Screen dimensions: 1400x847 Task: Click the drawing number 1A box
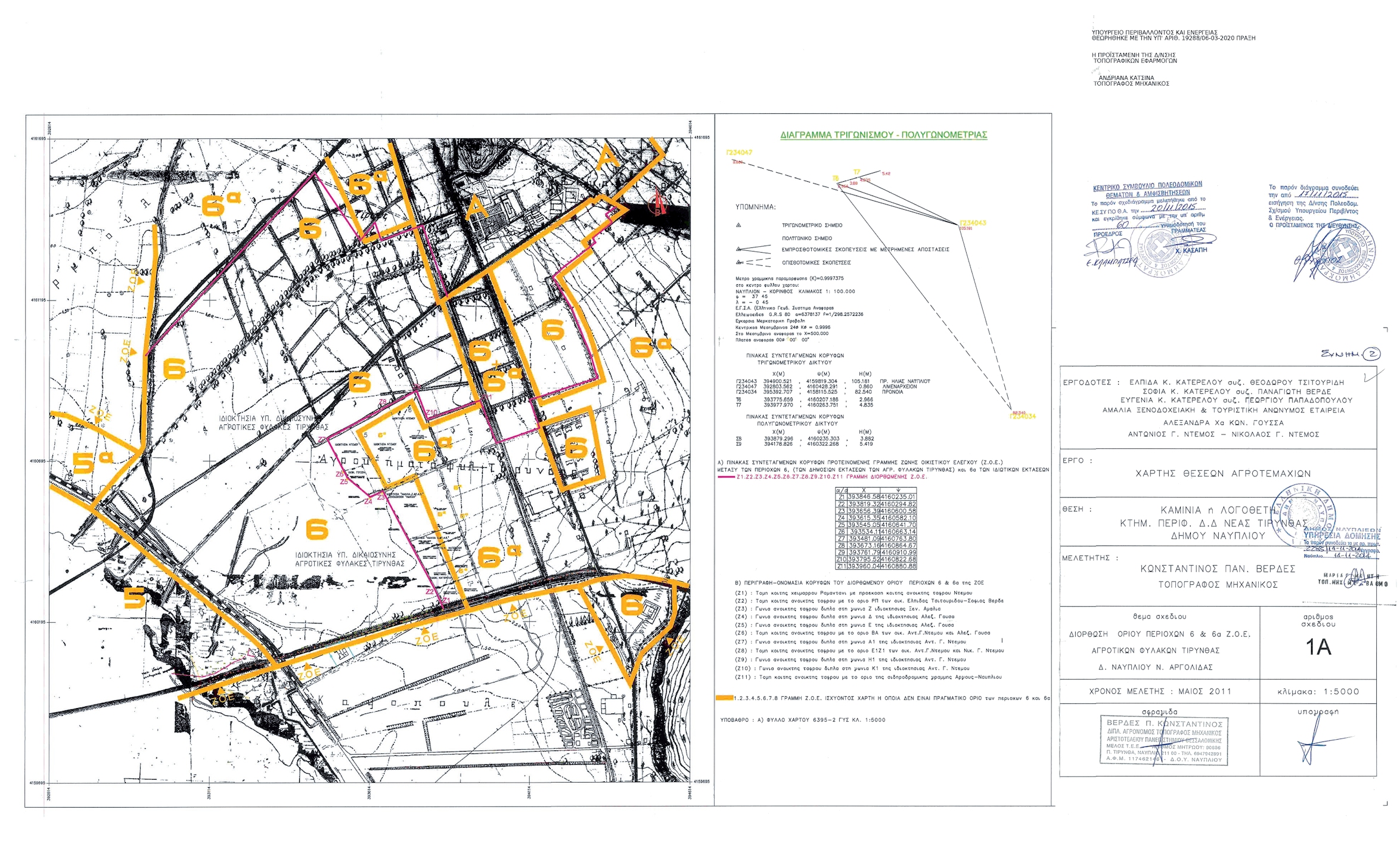pos(1318,647)
